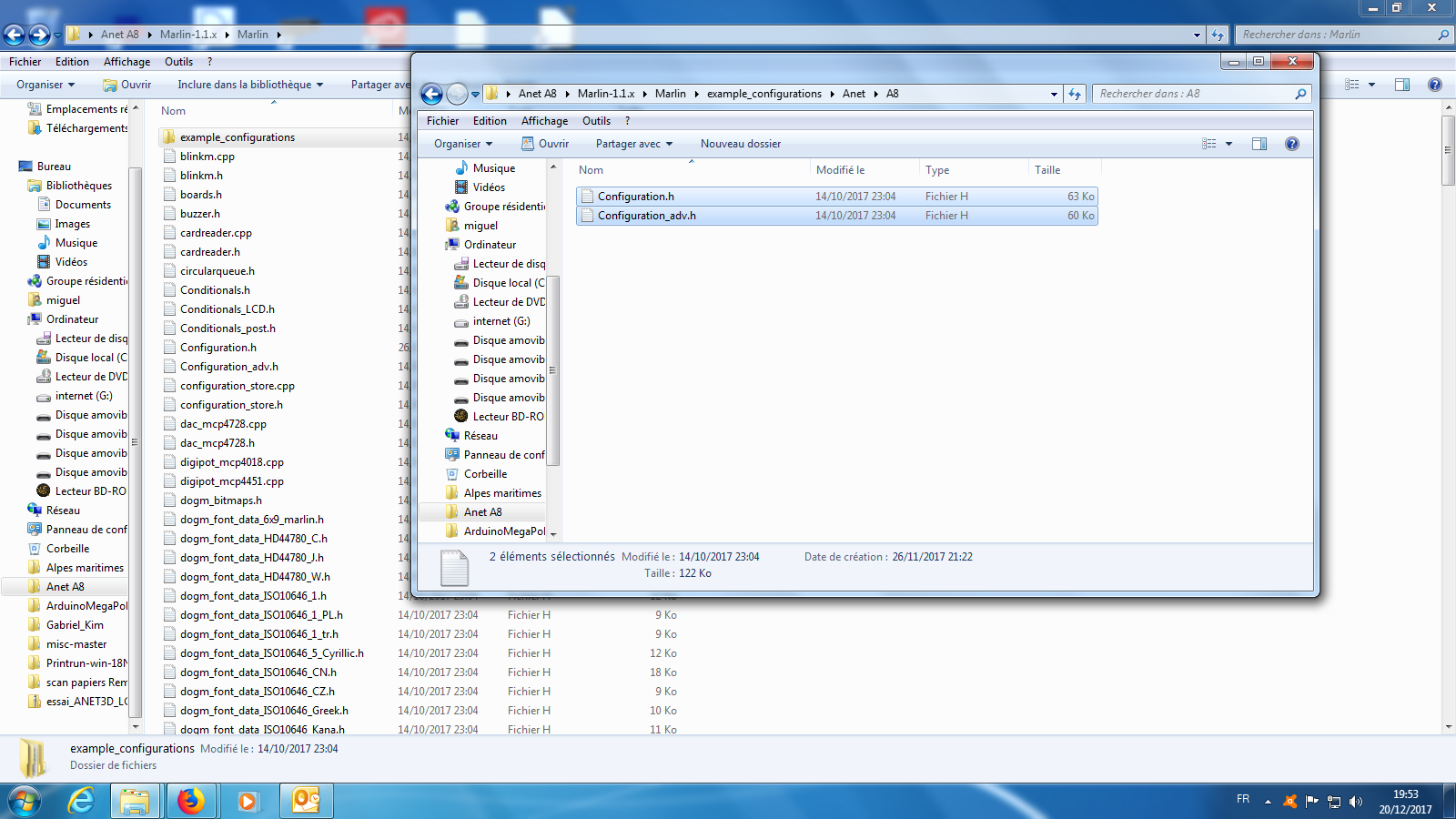Open Vidéos in A8 window navigation pane
Image resolution: width=1456 pixels, height=819 pixels.
click(x=489, y=187)
